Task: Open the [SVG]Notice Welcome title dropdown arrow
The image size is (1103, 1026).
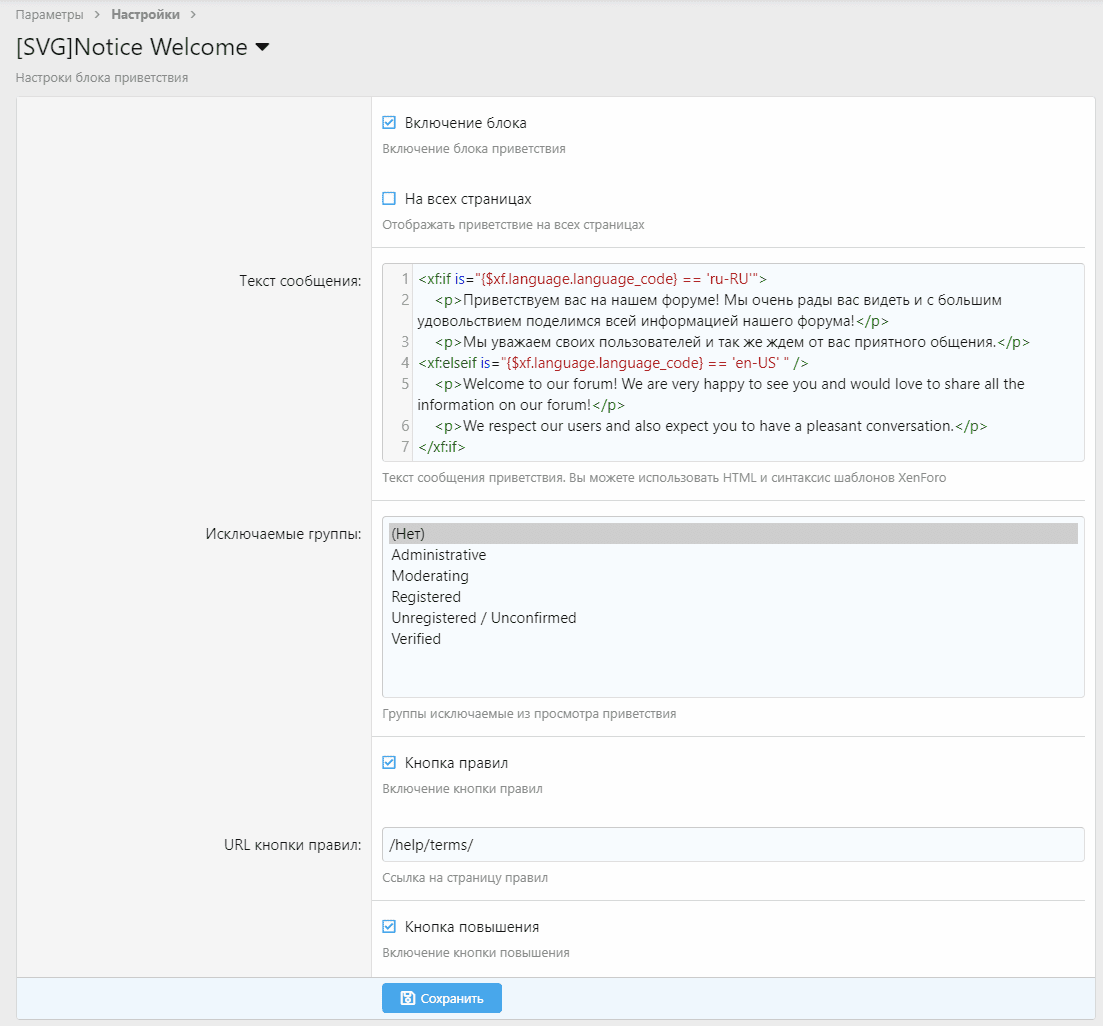Action: click(x=263, y=47)
